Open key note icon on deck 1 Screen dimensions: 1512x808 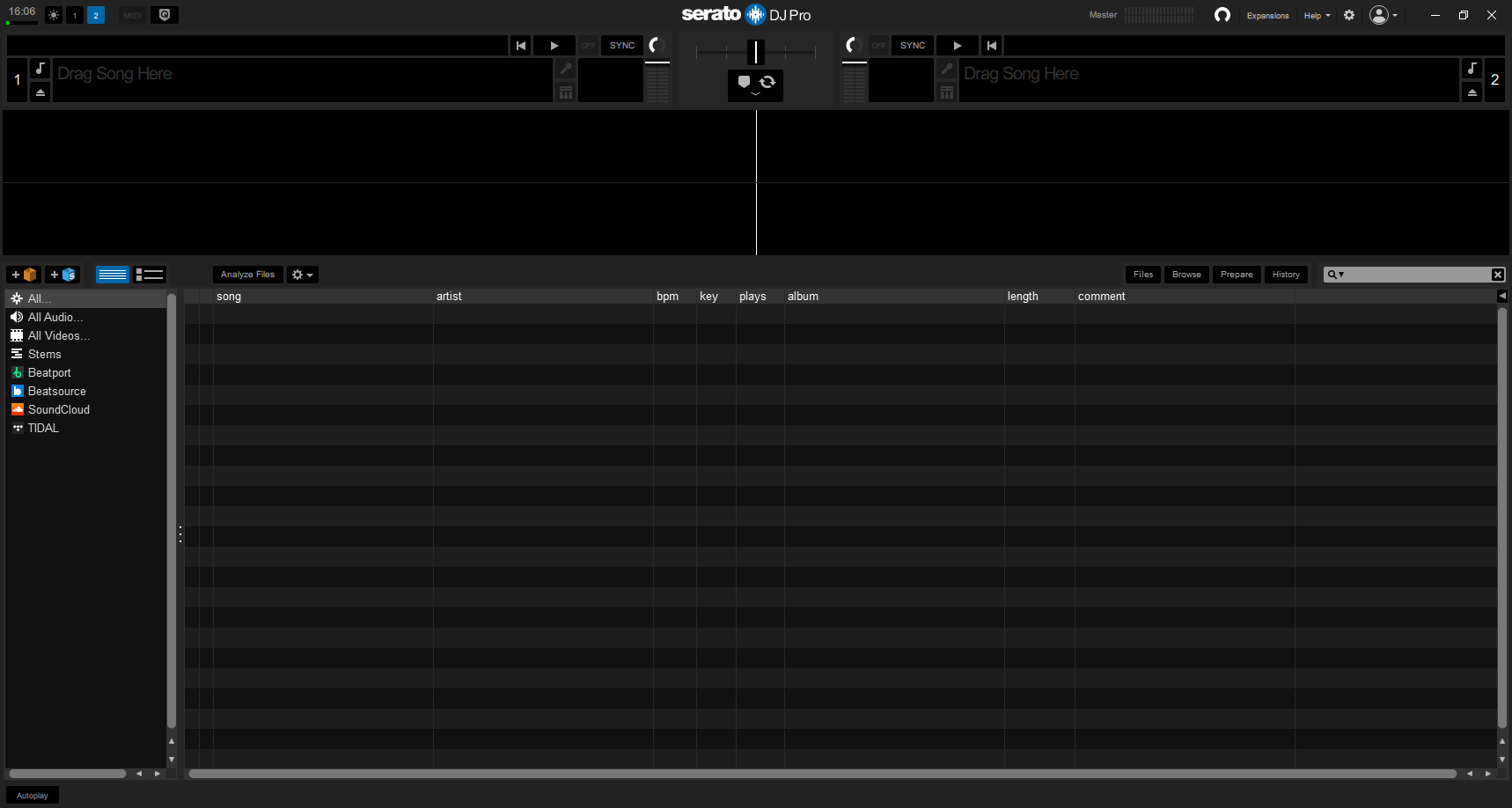[40, 69]
